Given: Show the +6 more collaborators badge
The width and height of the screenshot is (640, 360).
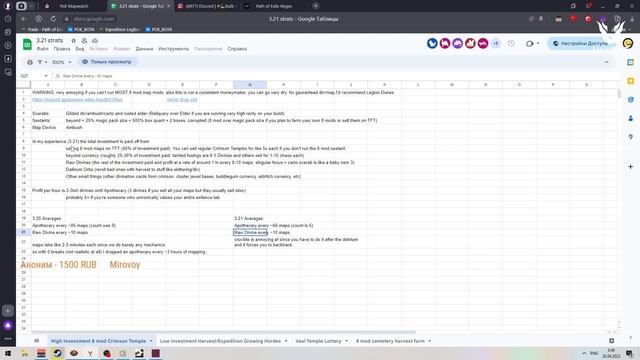Looking at the screenshot, I should tap(496, 43).
